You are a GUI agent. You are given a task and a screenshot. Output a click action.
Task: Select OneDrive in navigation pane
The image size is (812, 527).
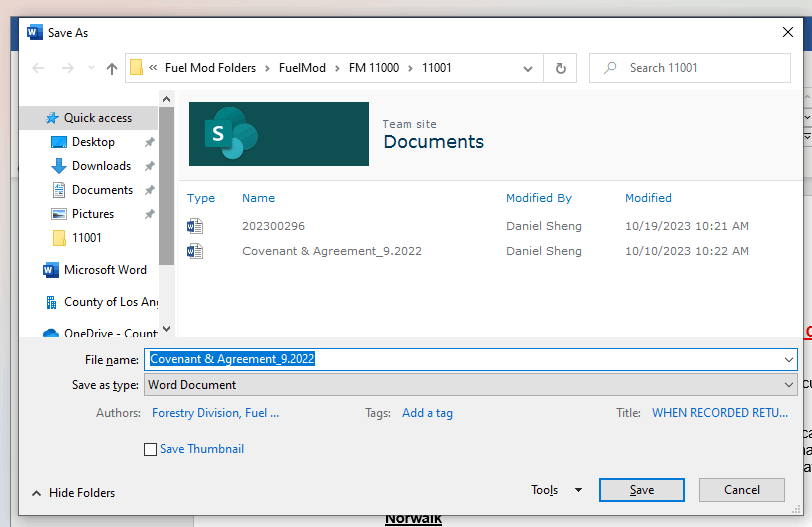[x=100, y=333]
